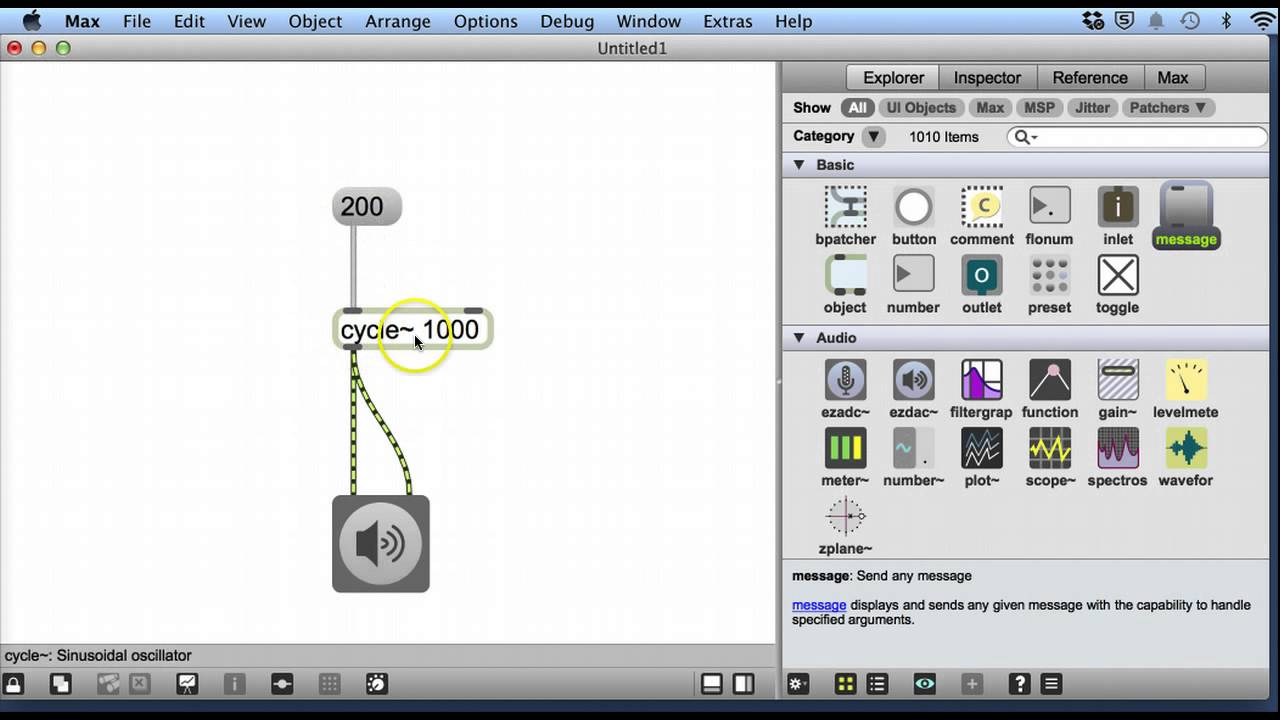
Task: Open the Explorer gear settings menu
Action: click(798, 684)
